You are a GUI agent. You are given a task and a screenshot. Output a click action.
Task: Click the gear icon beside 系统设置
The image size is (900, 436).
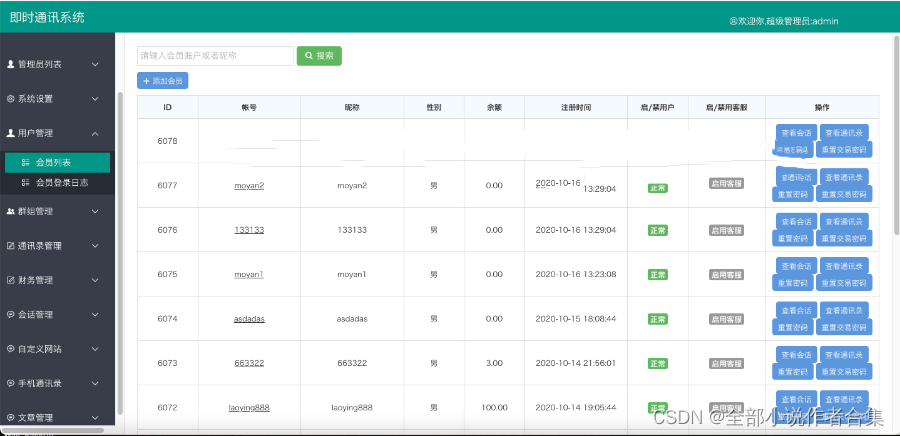10,99
